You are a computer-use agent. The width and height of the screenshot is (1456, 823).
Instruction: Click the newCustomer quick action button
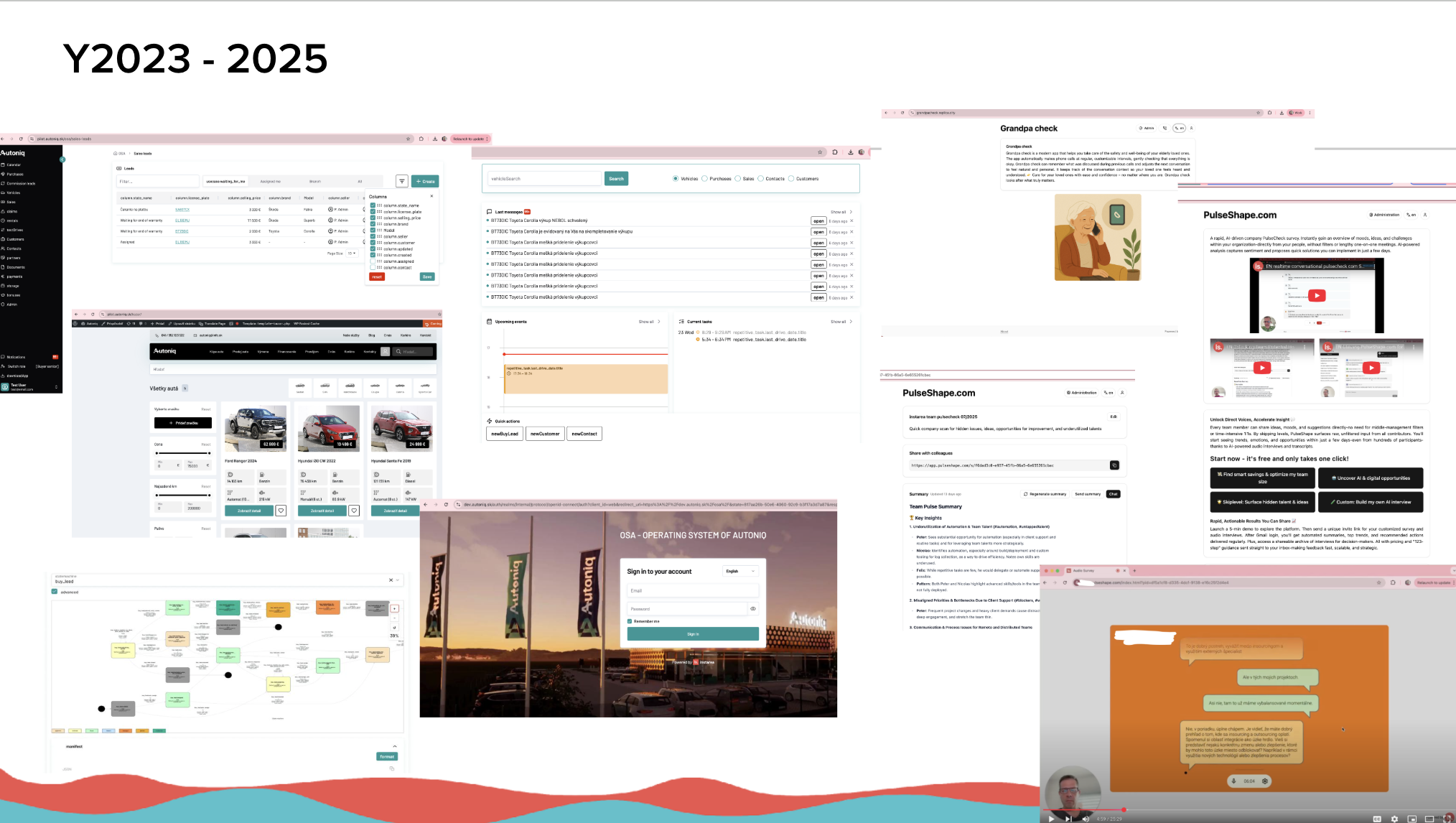[x=545, y=434]
